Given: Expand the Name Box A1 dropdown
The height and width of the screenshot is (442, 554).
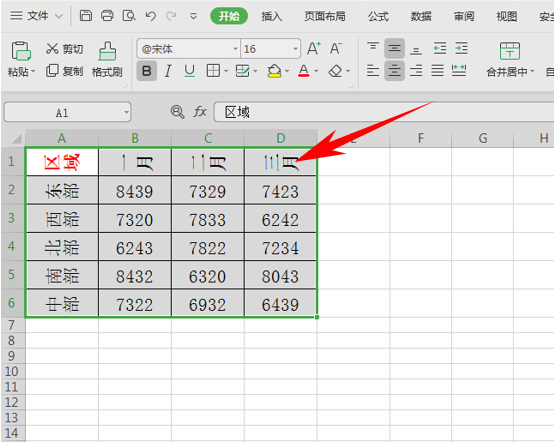Looking at the screenshot, I should [126, 112].
